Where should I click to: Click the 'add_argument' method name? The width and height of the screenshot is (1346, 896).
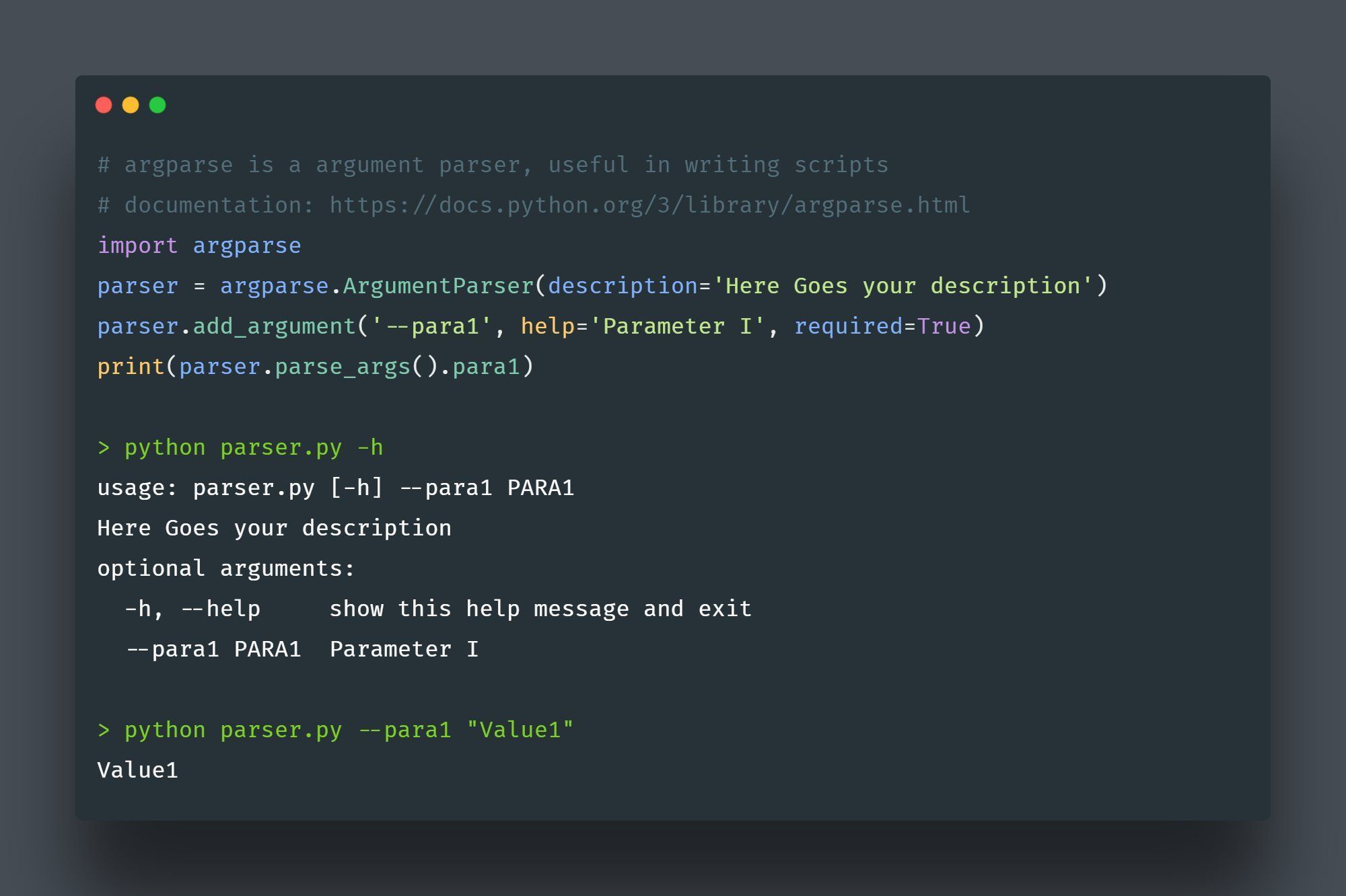(275, 327)
